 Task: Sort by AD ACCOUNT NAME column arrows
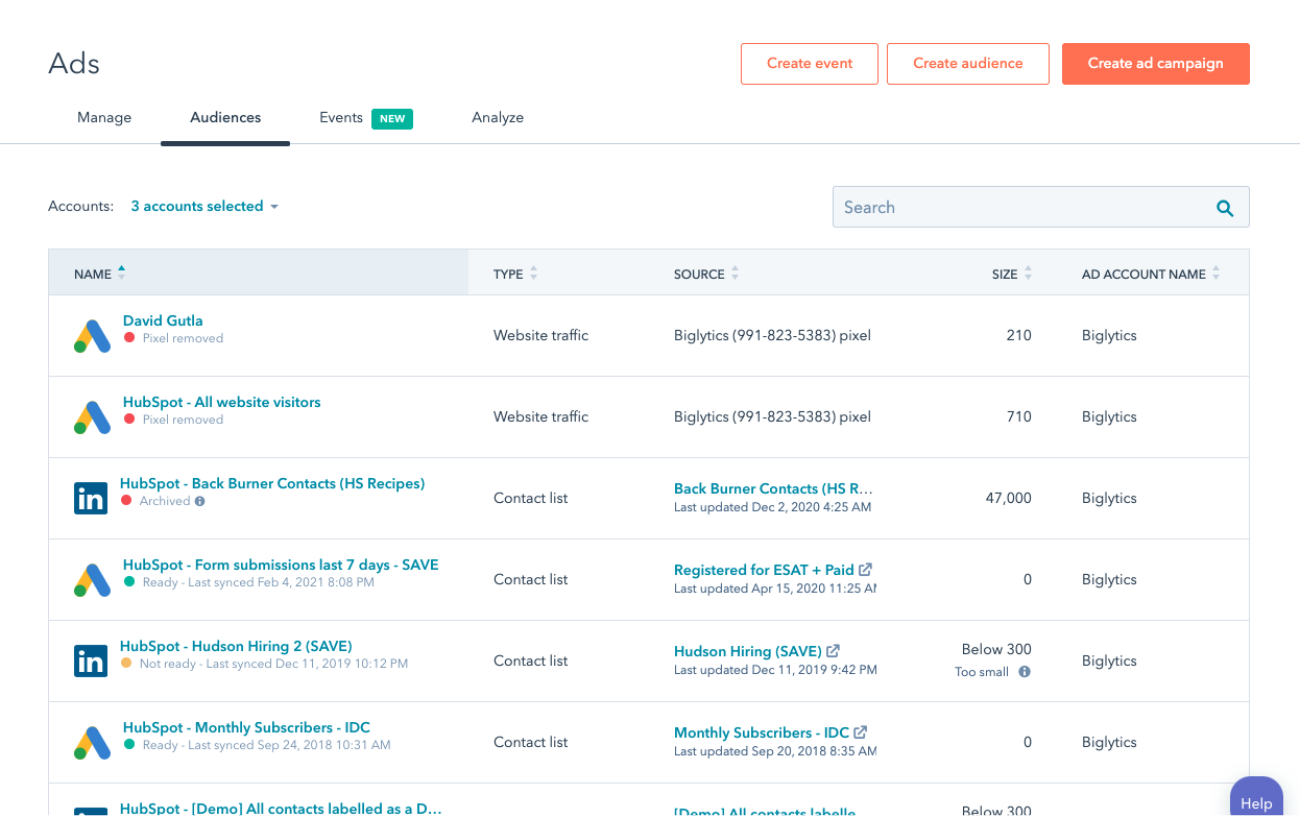tap(1216, 273)
